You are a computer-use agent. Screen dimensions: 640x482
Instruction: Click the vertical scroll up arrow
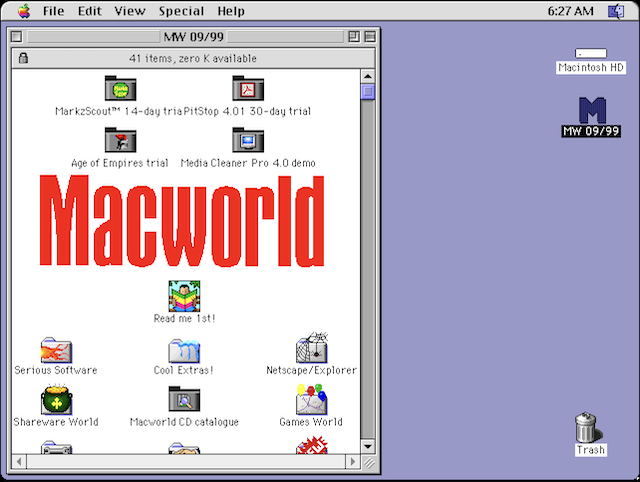point(368,76)
